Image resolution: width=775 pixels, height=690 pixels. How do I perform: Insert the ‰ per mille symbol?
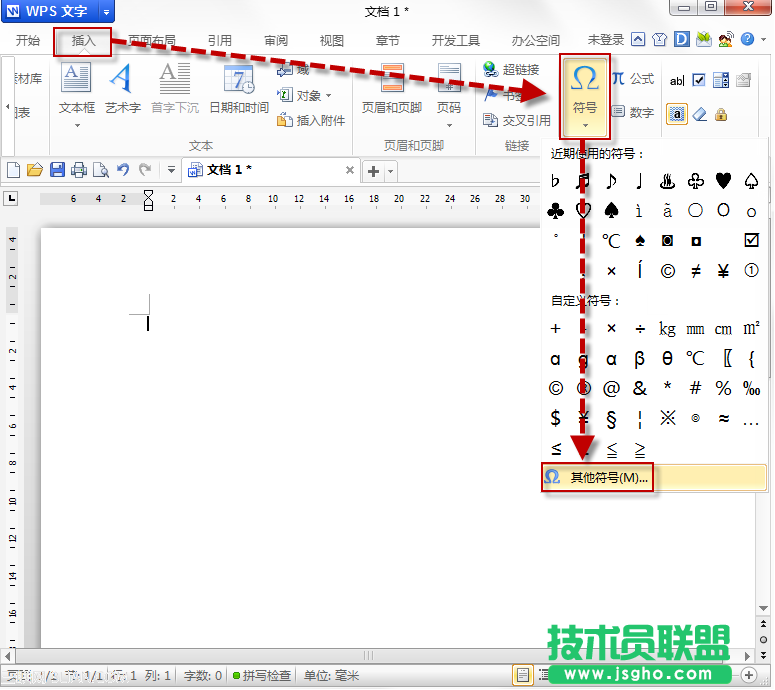751,388
